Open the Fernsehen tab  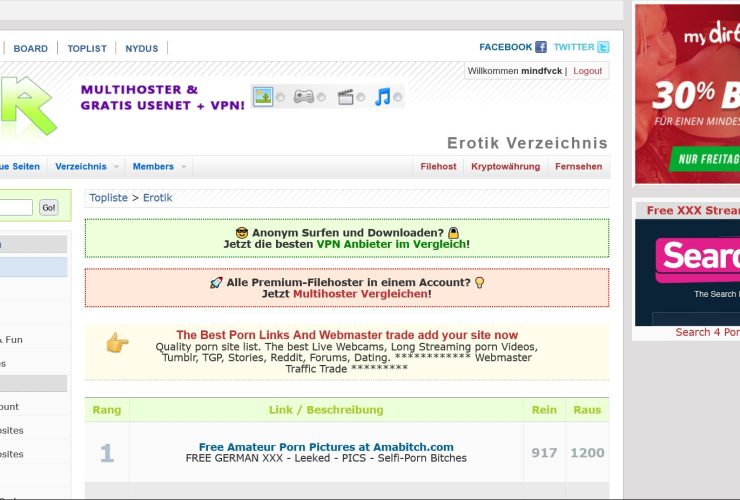(579, 167)
